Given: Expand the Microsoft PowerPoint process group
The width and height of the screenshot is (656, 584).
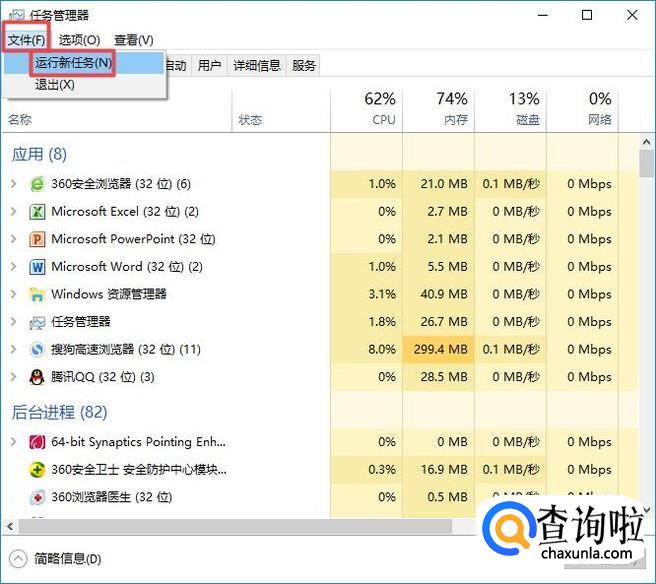Looking at the screenshot, I should pyautogui.click(x=13, y=239).
